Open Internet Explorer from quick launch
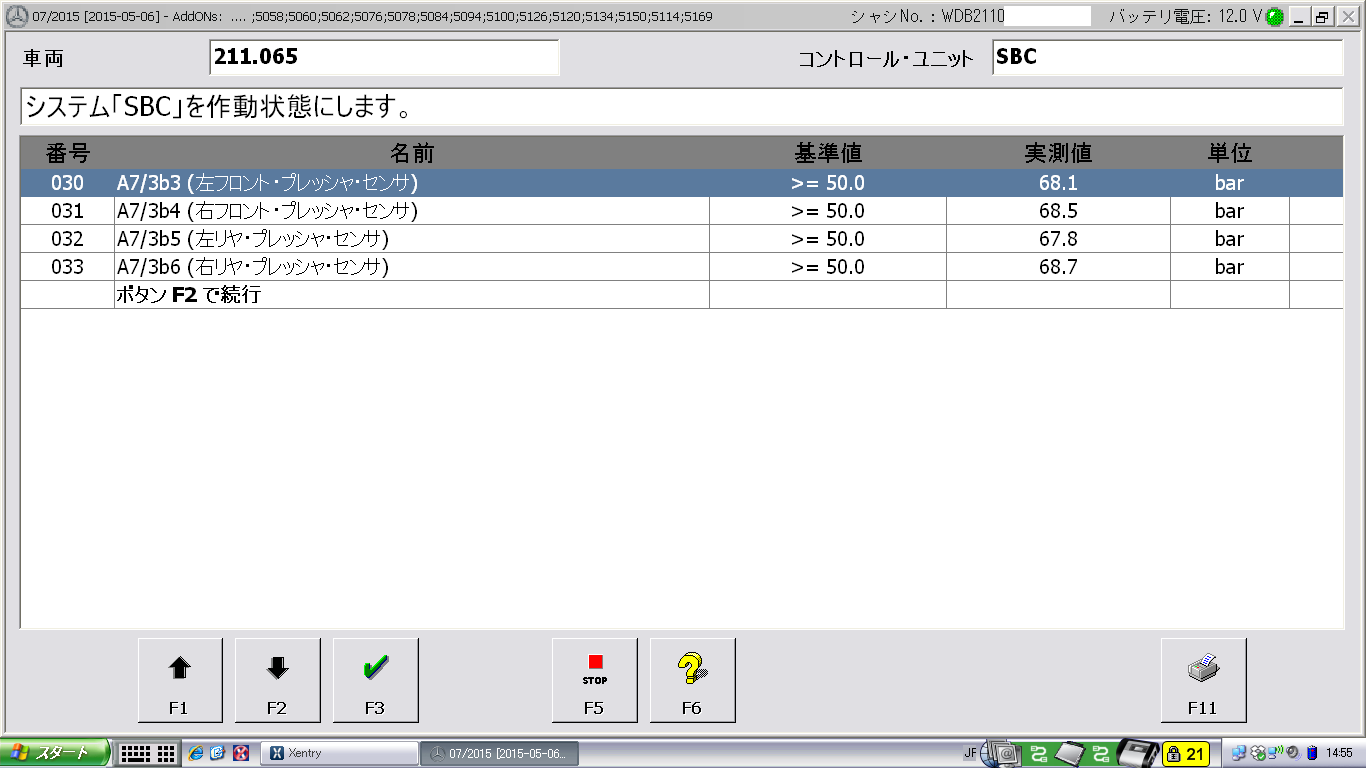This screenshot has height=768, width=1366. point(196,753)
